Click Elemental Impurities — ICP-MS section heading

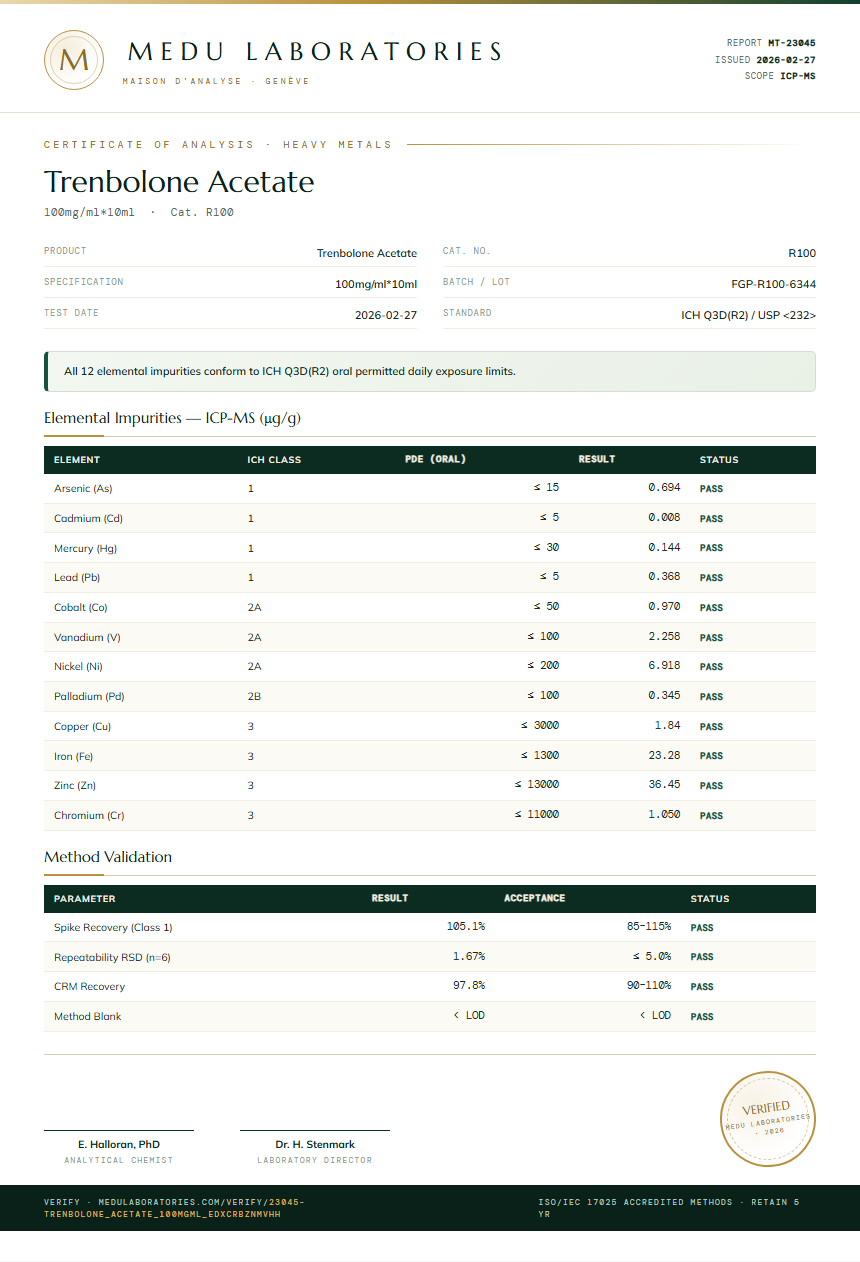(x=172, y=418)
